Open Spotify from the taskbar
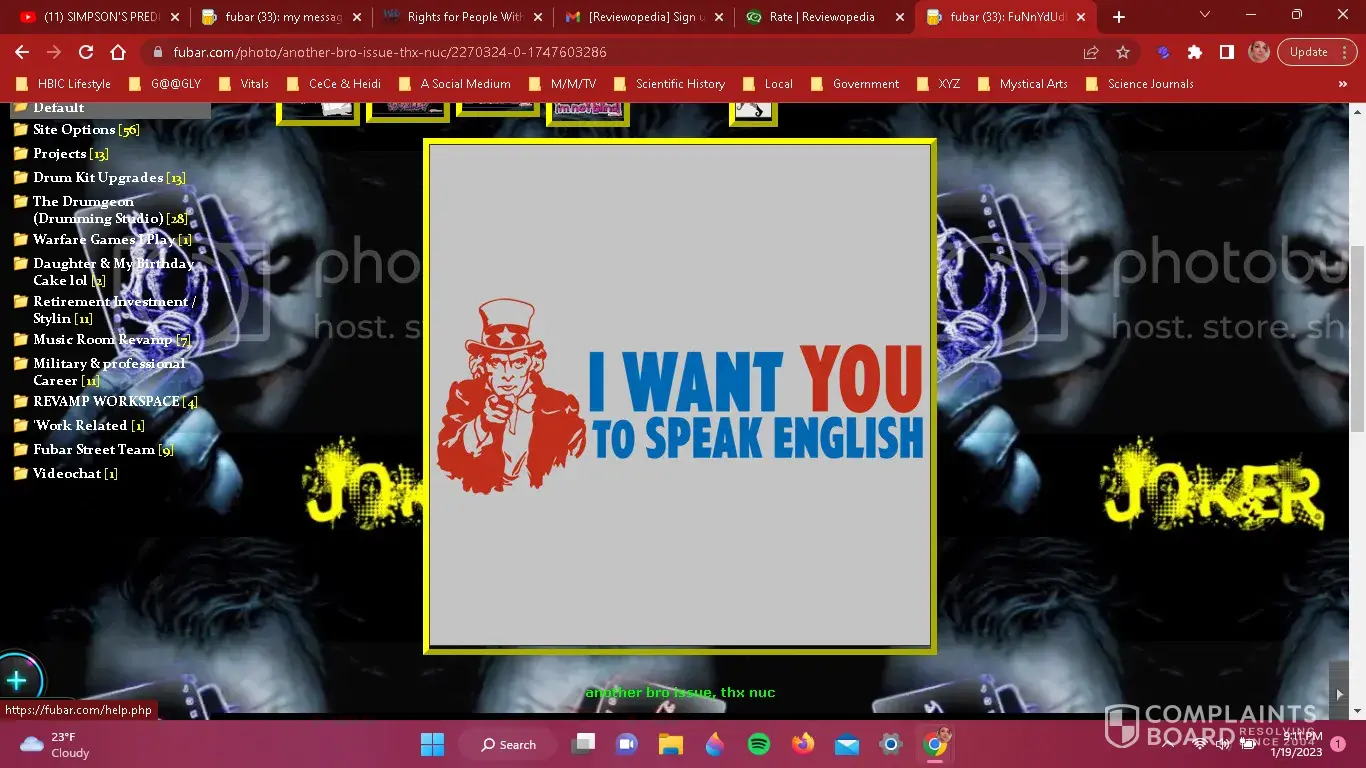The image size is (1366, 768). [x=759, y=744]
